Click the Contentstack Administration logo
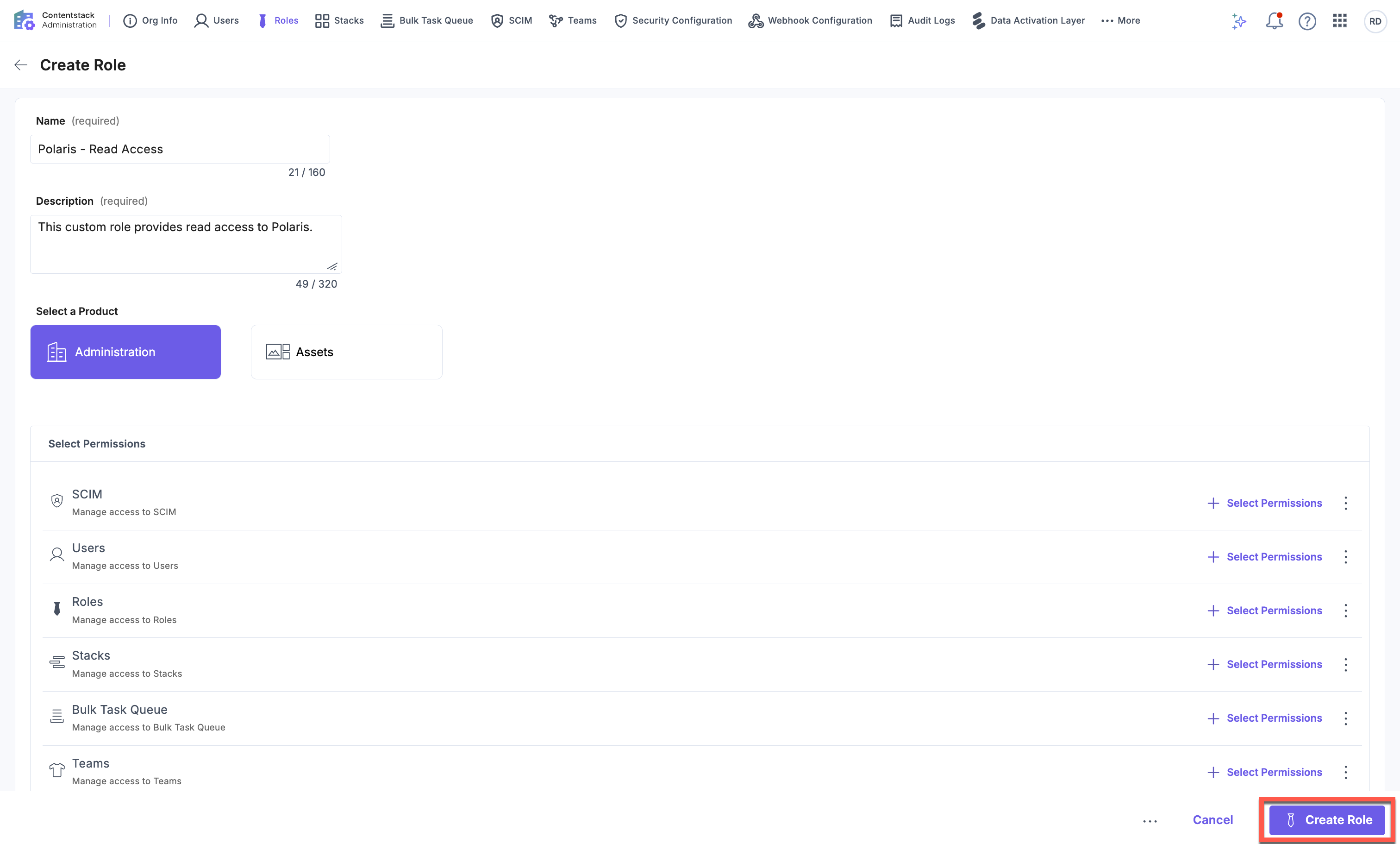This screenshot has height=844, width=1400. tap(55, 20)
